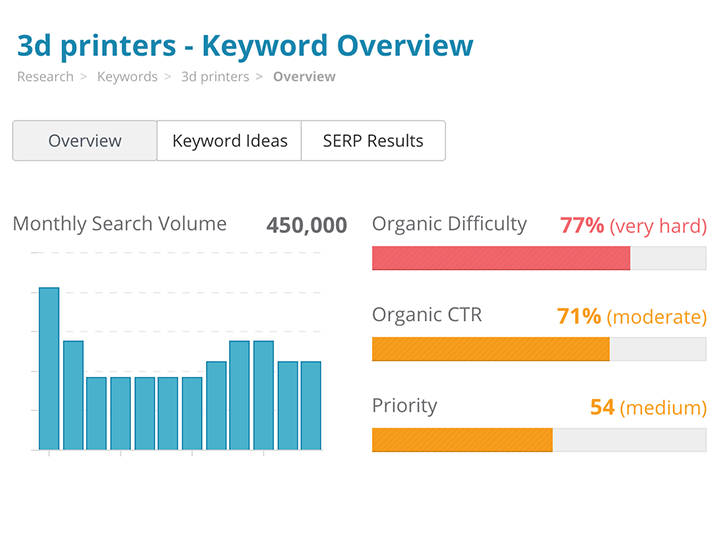
Task: Go to the Keywords breadcrumb link
Action: tap(127, 77)
